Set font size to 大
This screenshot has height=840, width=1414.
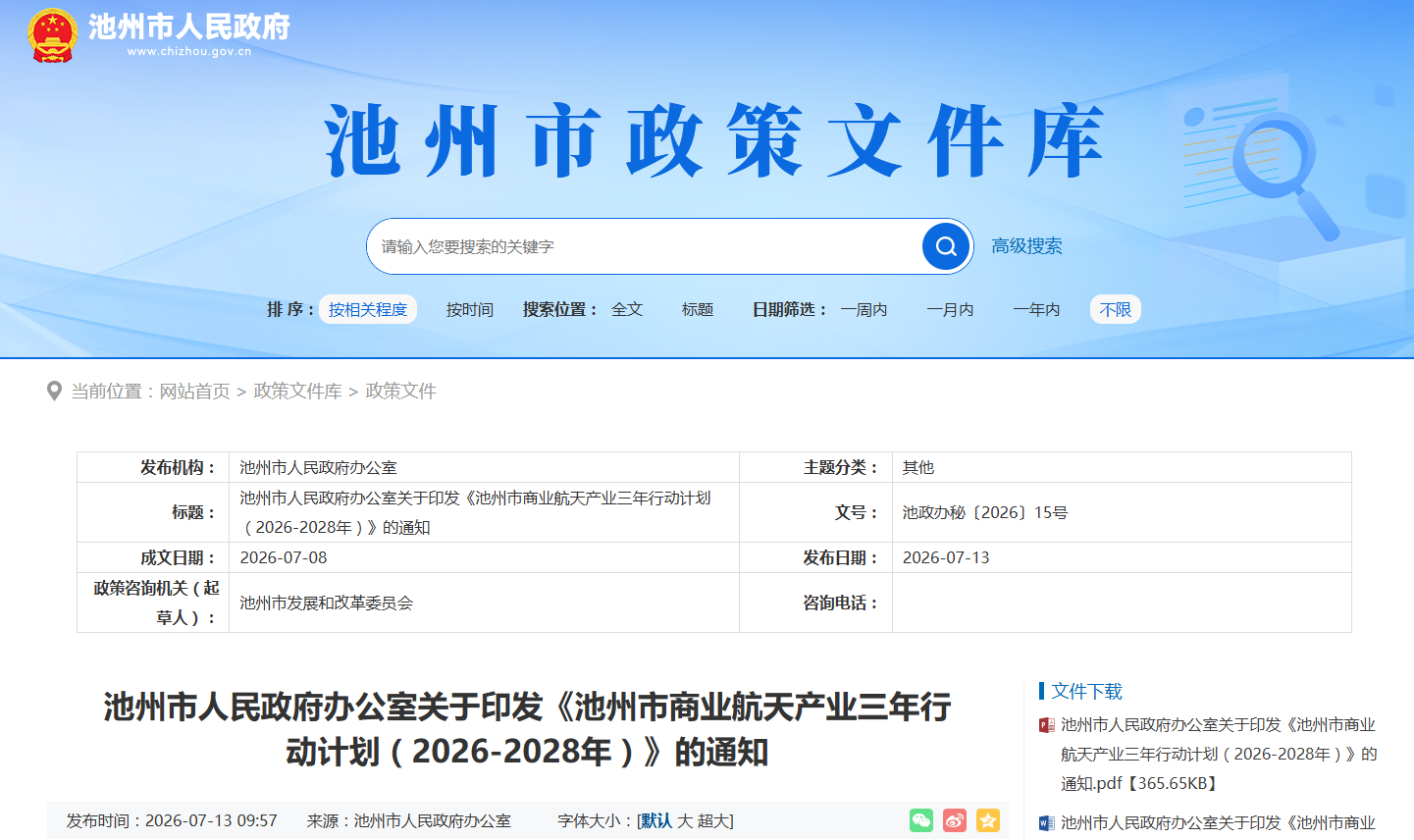[685, 821]
